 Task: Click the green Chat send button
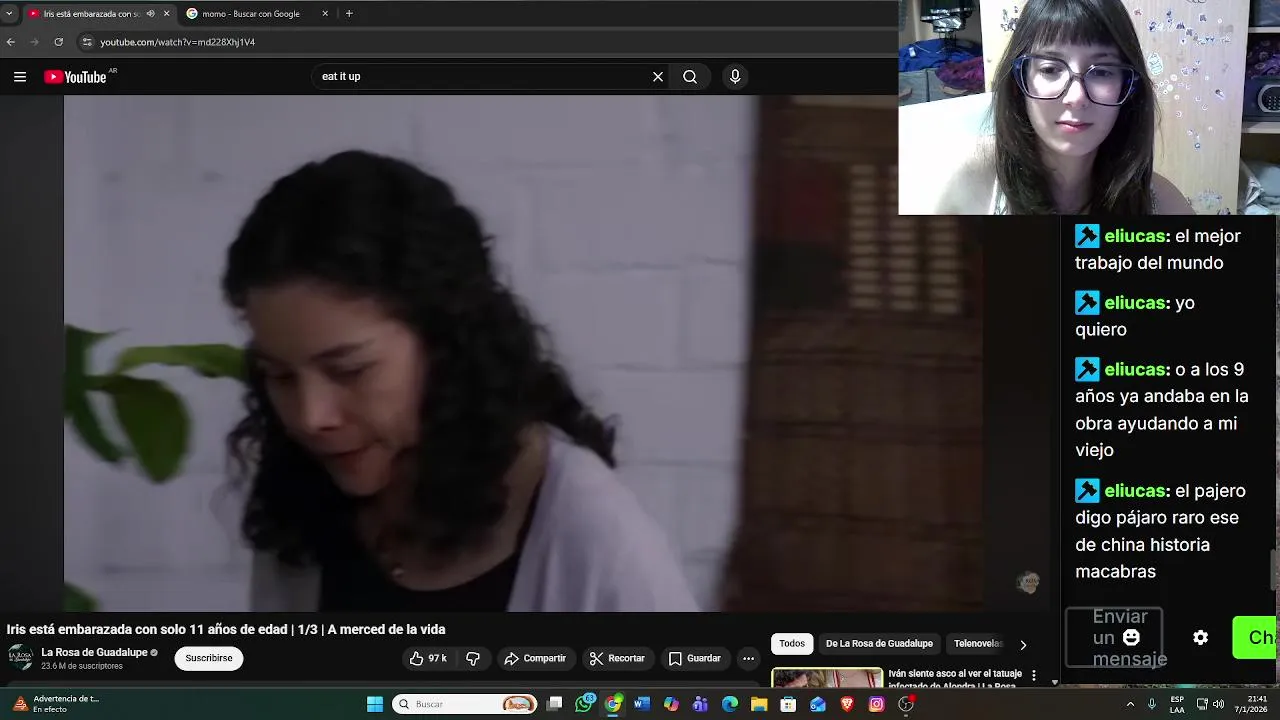[x=1256, y=638]
